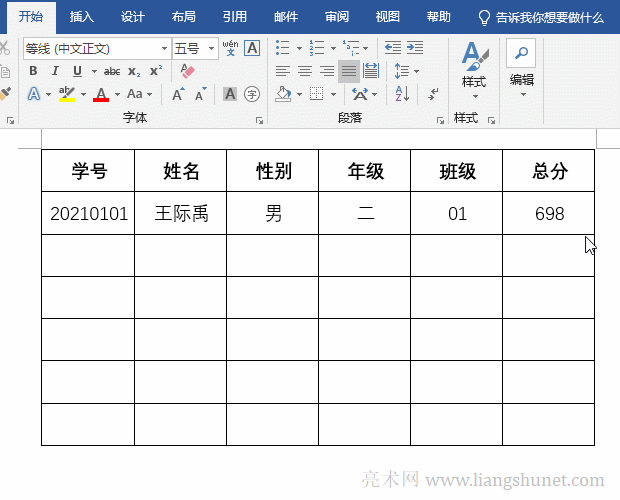This screenshot has width=620, height=500.
Task: Open numbering library dropdown arrow
Action: (x=333, y=48)
